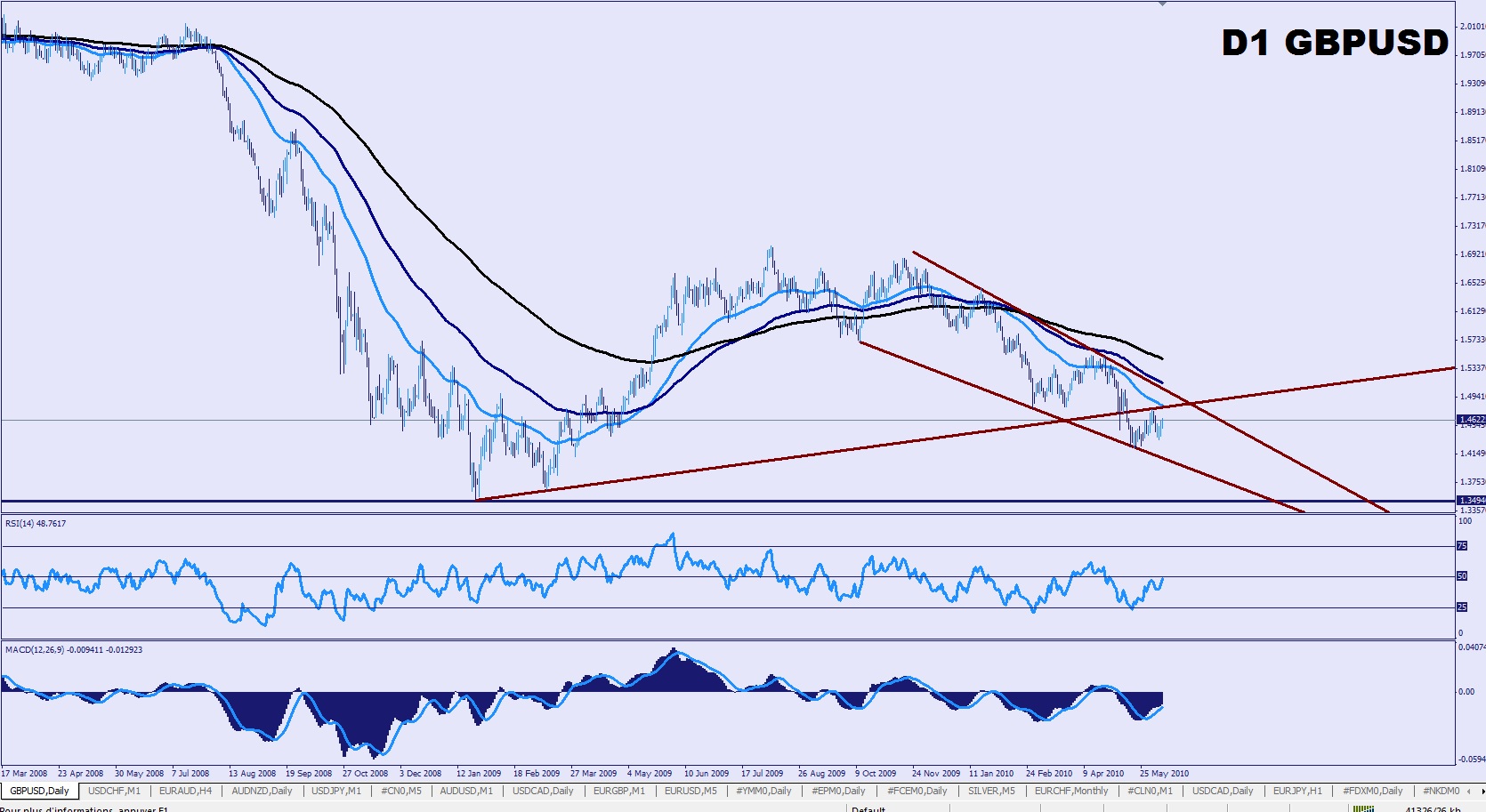Image resolution: width=1486 pixels, height=812 pixels.
Task: Click the RSI level 25 scale label
Action: (x=1461, y=607)
